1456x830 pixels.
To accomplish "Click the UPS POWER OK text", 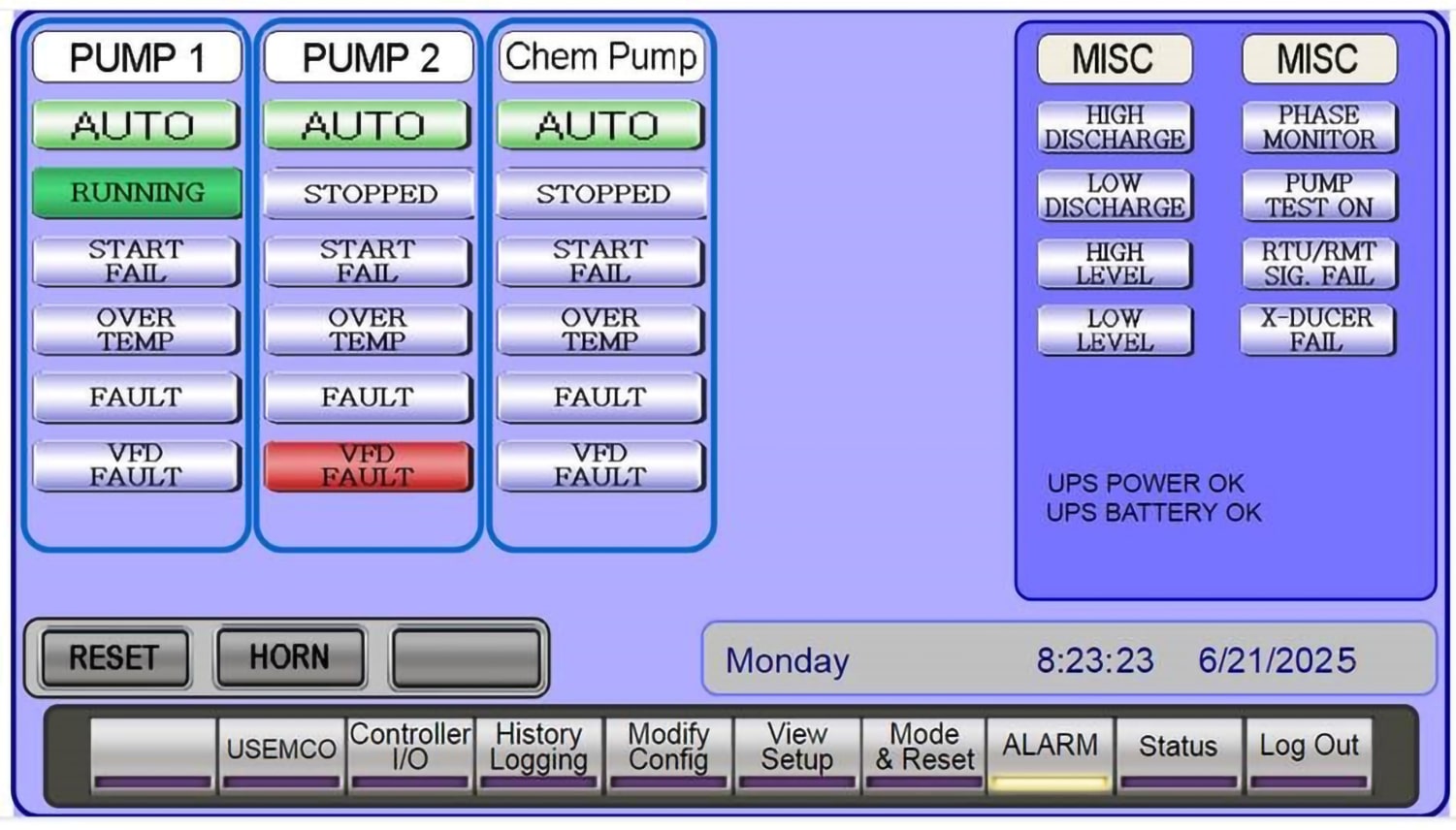I will pyautogui.click(x=1146, y=483).
